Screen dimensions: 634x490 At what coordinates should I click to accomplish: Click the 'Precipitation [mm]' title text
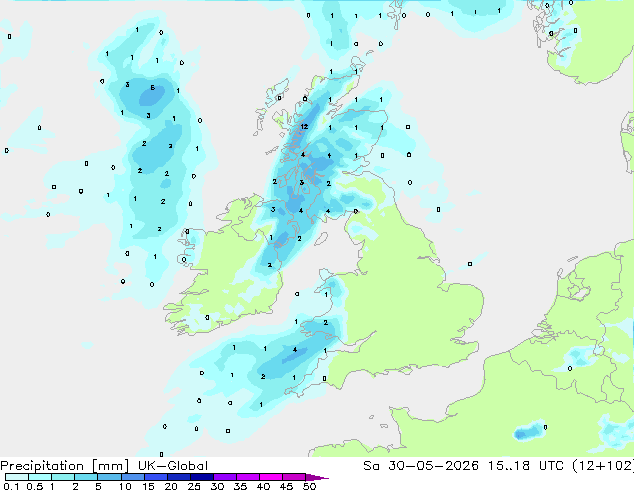(64, 466)
